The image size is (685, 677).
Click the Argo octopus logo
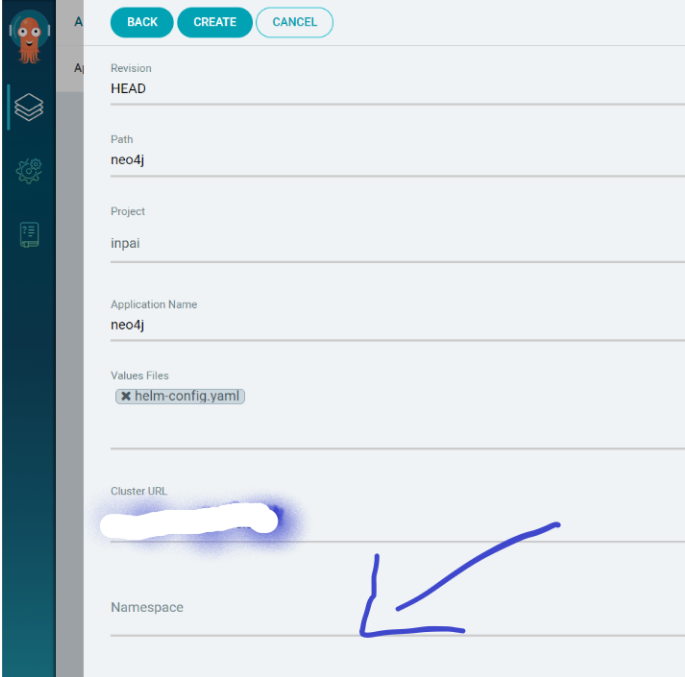[x=29, y=38]
